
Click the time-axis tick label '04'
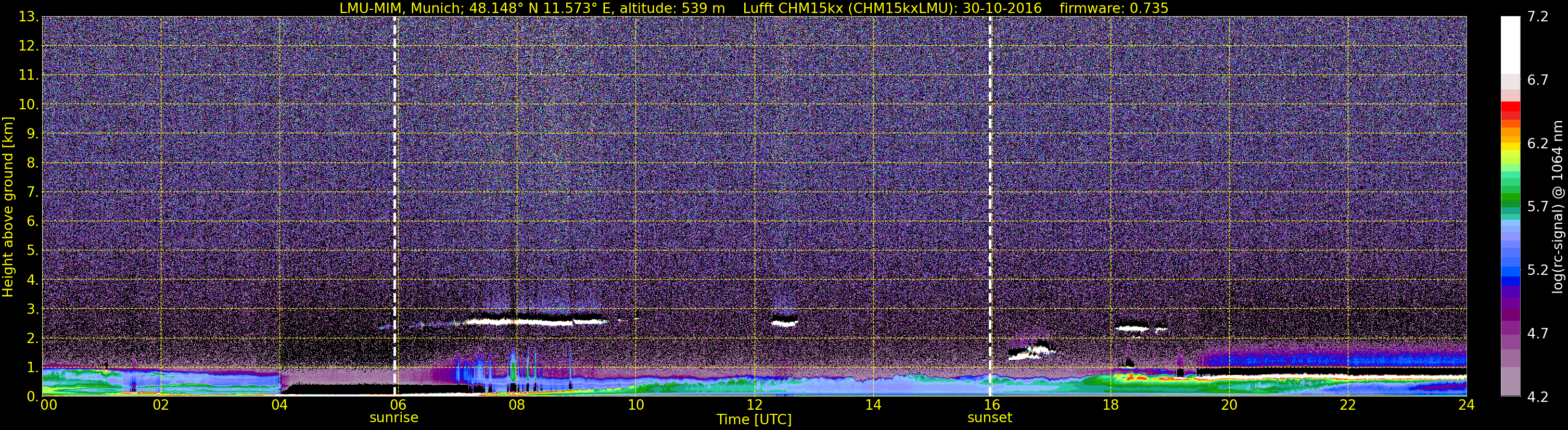[x=279, y=405]
